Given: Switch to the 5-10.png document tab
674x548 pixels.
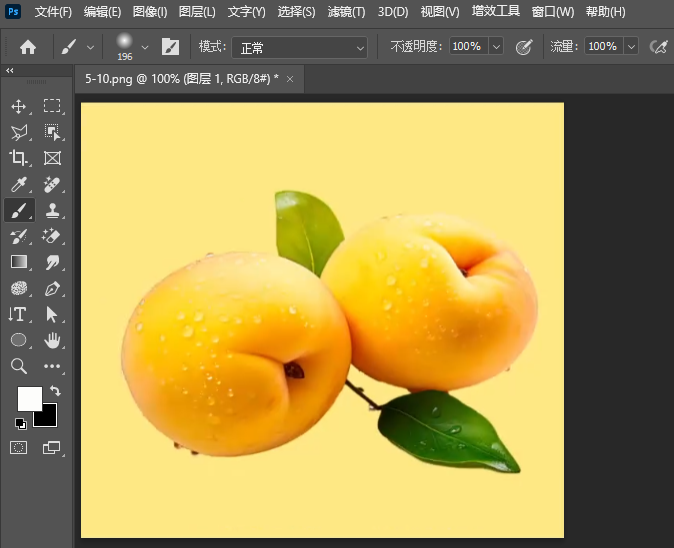Looking at the screenshot, I should [180, 78].
